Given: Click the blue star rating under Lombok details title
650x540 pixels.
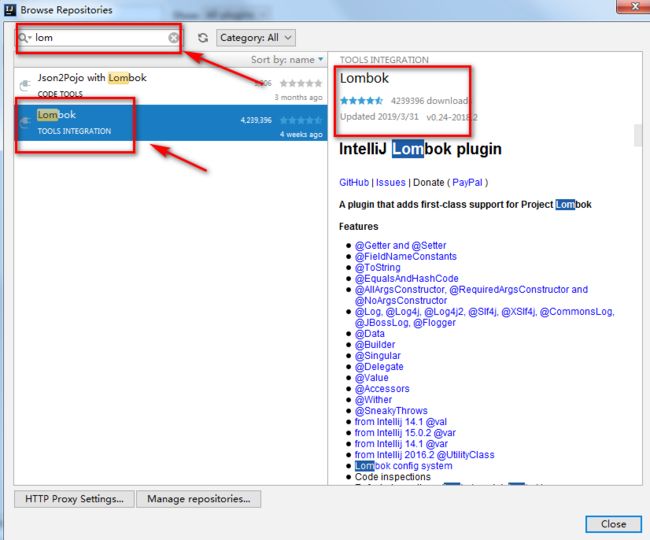Looking at the screenshot, I should click(361, 100).
